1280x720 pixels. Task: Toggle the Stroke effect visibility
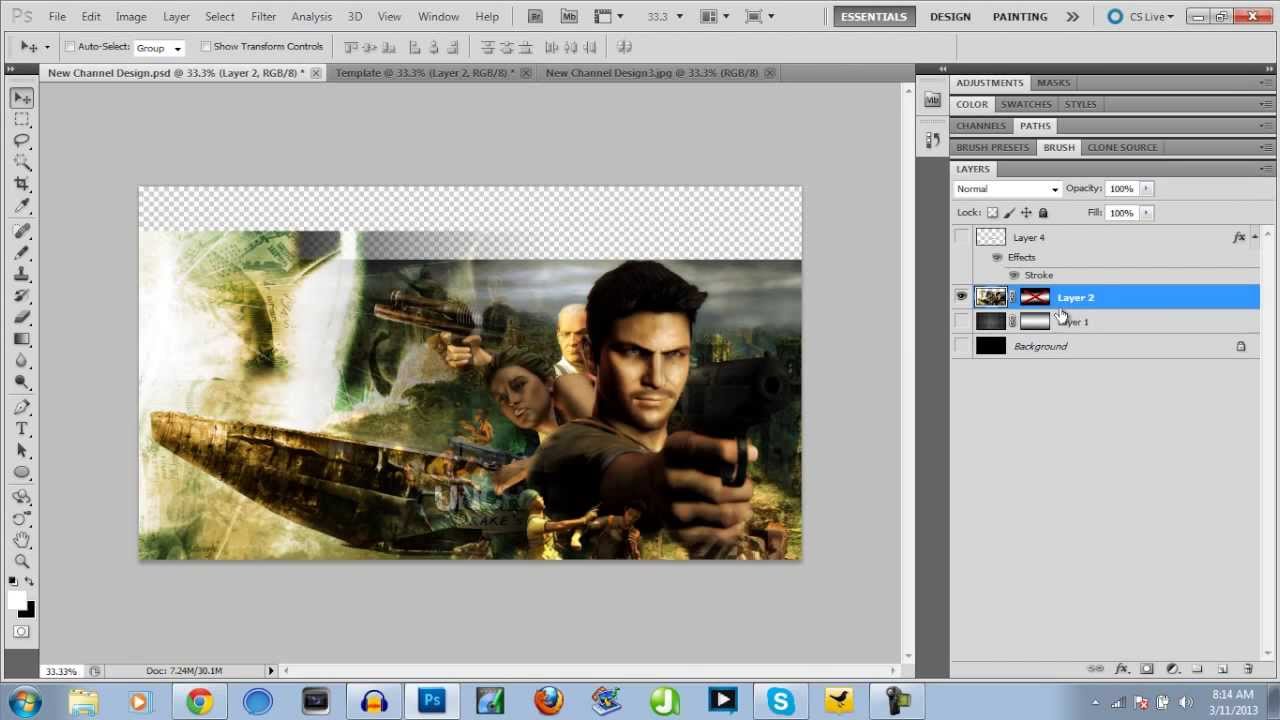coord(1014,275)
